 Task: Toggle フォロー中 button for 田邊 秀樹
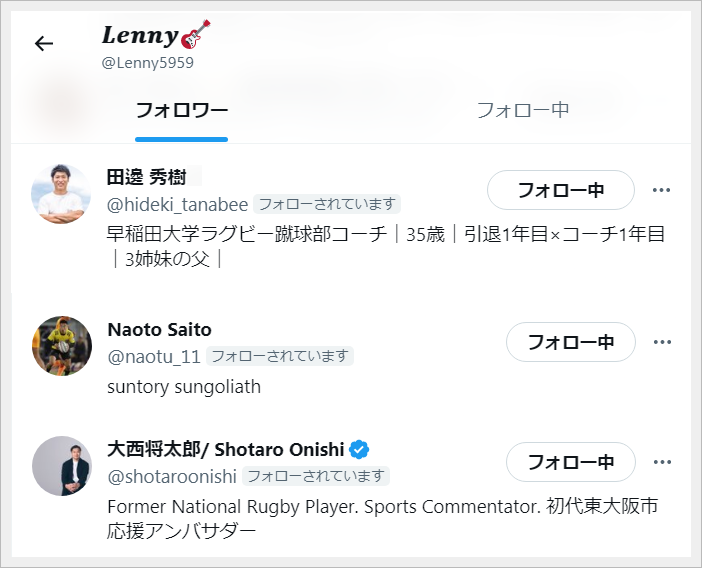[x=560, y=190]
